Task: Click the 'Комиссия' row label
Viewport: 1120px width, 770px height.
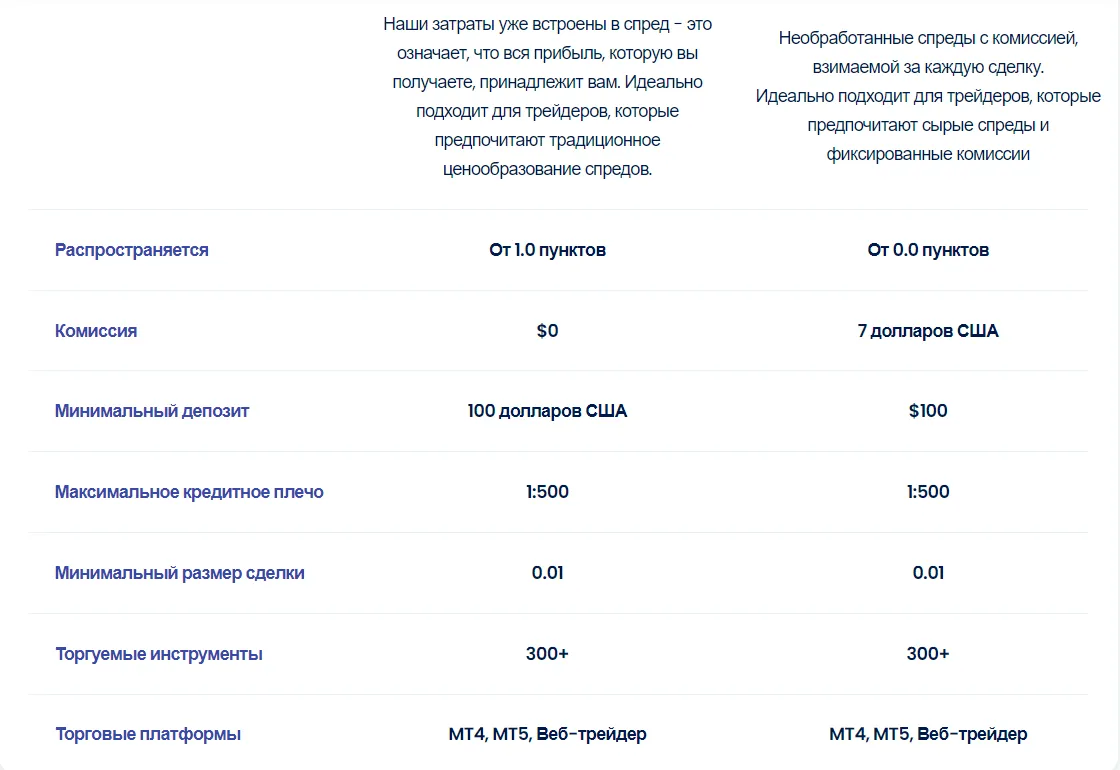Action: (96, 331)
